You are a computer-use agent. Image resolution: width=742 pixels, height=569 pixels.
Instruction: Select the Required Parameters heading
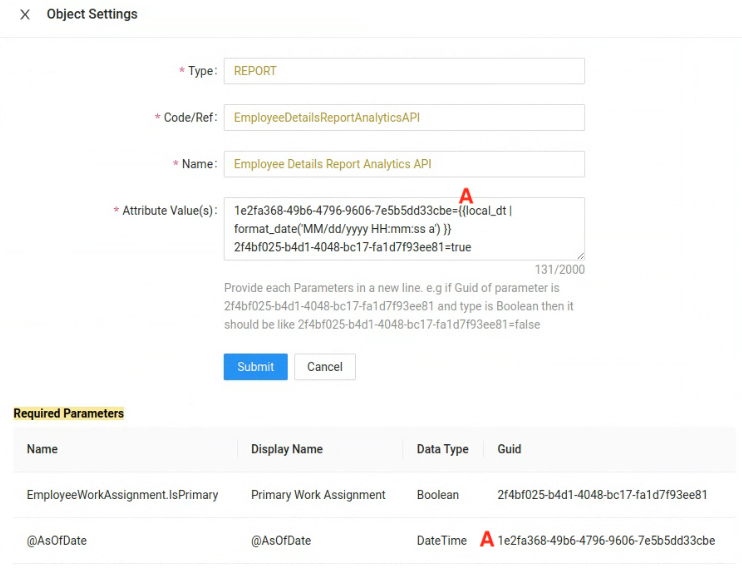click(x=69, y=413)
